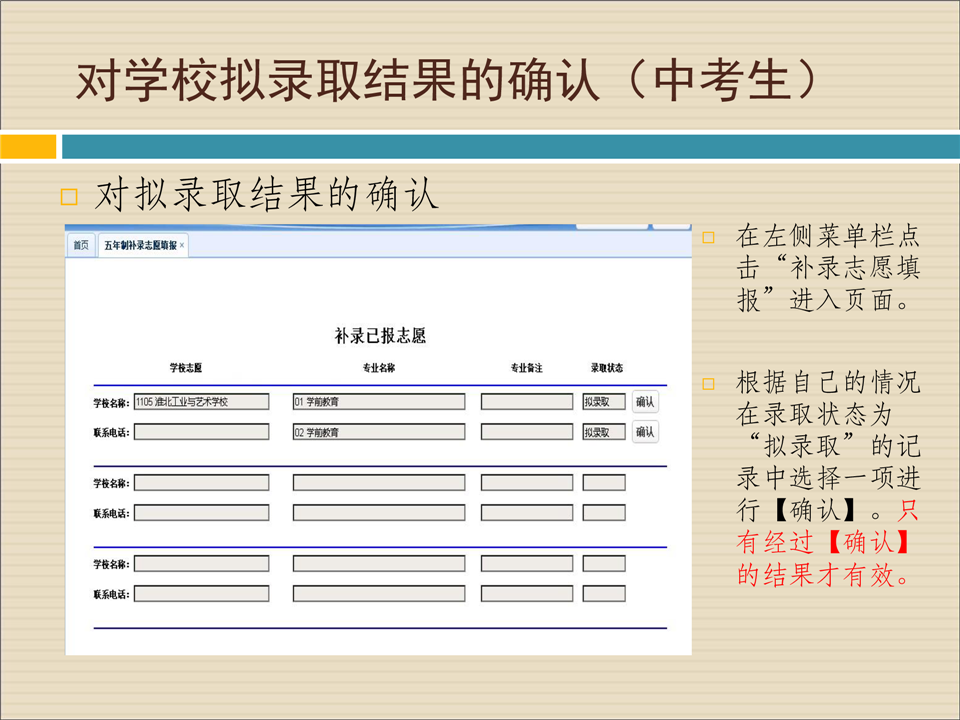Click the third group's empty 联系电话 field
This screenshot has width=960, height=720.
point(201,594)
